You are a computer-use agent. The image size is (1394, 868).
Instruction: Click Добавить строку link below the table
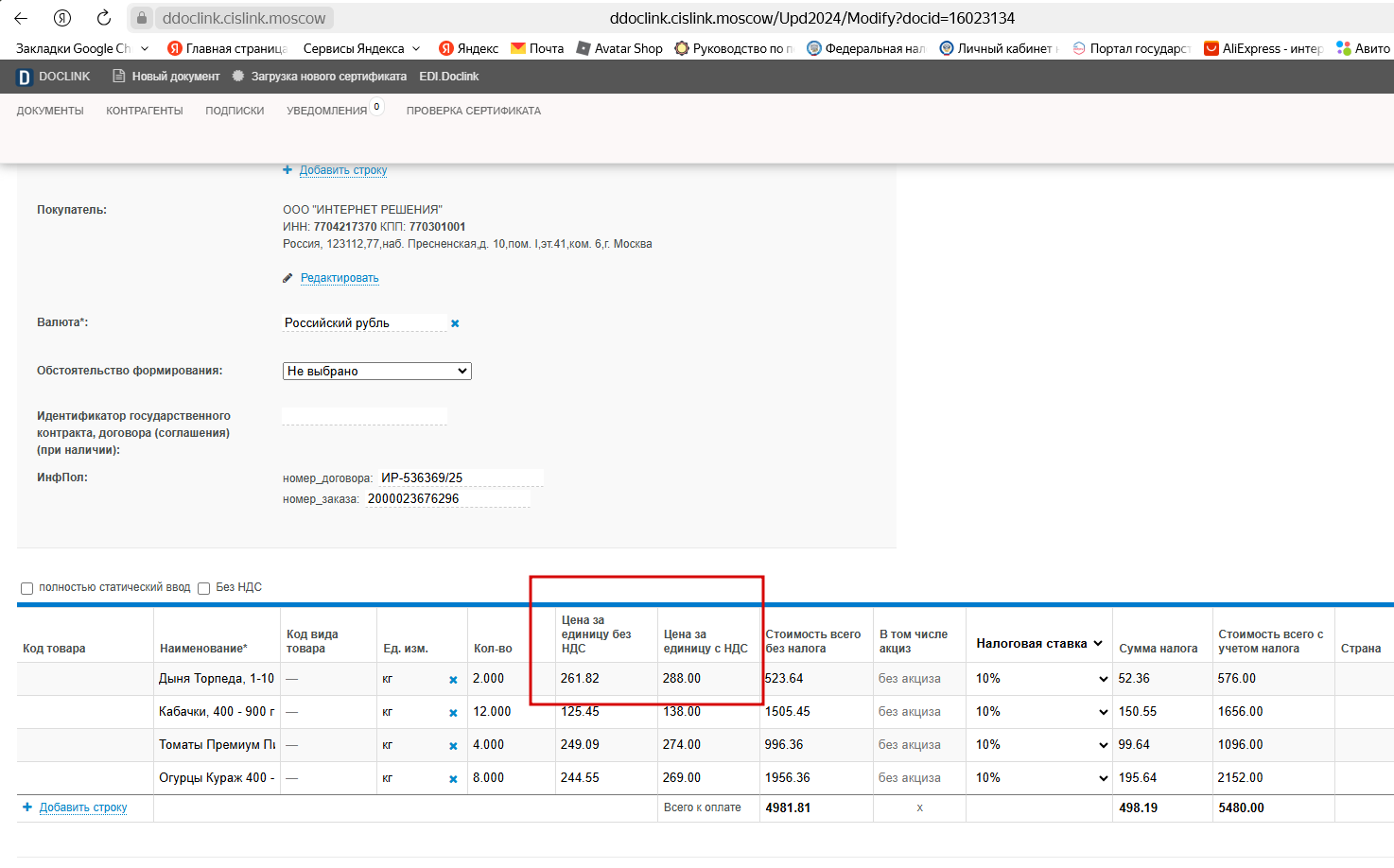click(83, 807)
